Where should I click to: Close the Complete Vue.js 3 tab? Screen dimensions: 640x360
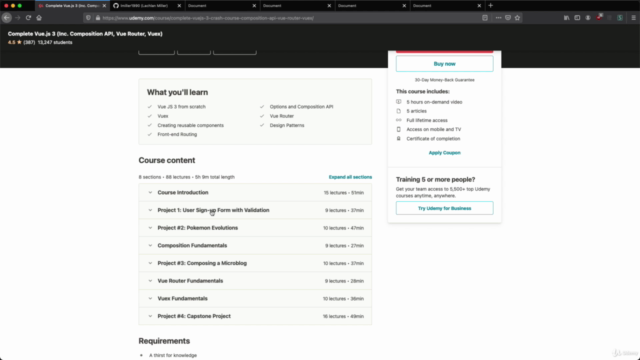(x=104, y=6)
